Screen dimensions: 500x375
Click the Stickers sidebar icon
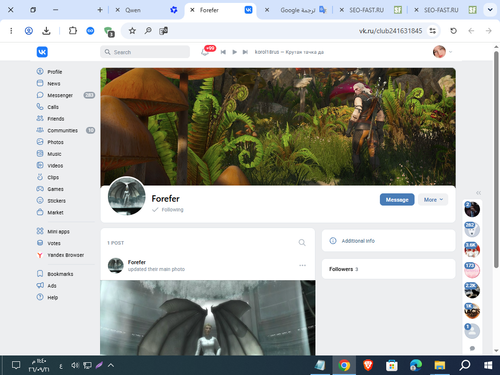[x=40, y=200]
